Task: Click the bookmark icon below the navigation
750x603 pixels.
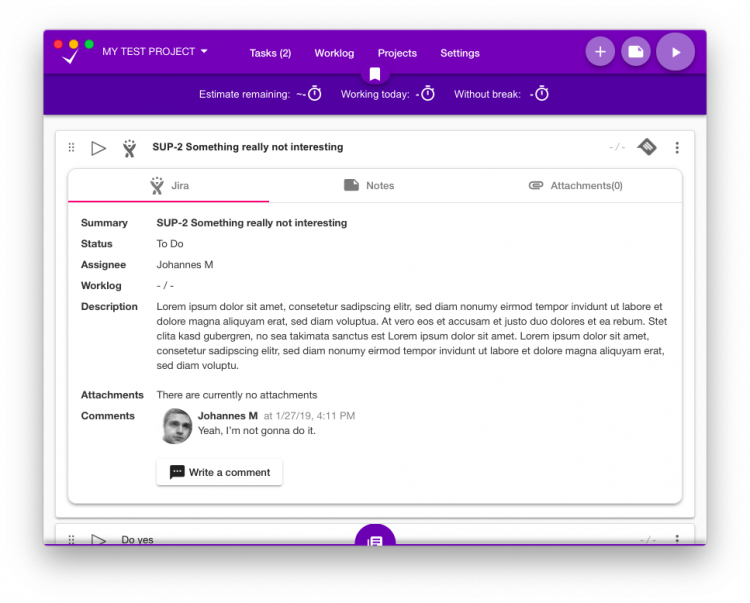Action: (374, 74)
